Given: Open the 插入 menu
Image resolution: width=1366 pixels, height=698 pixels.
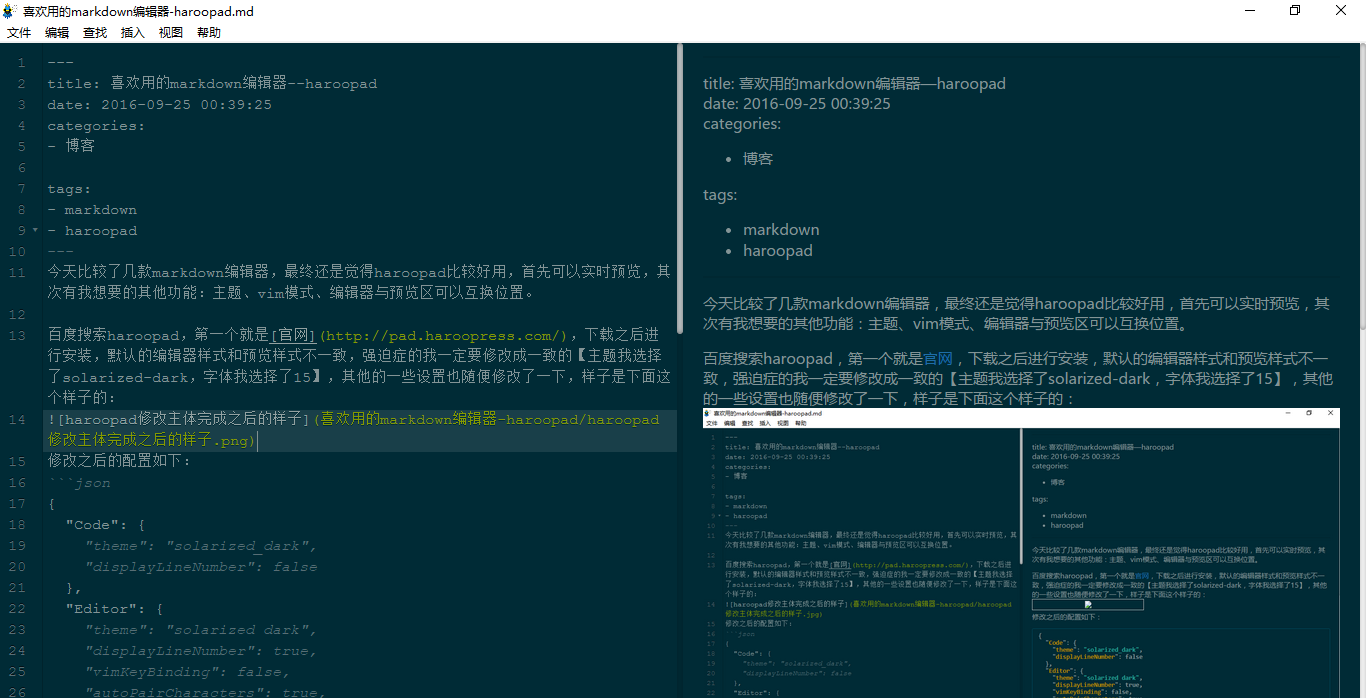Looking at the screenshot, I should click(x=133, y=33).
